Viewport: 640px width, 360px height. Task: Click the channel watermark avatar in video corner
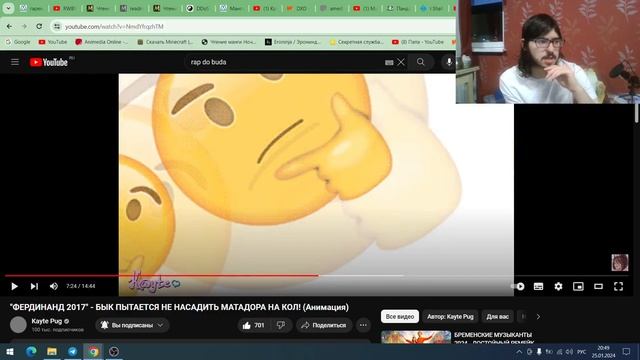tap(620, 262)
